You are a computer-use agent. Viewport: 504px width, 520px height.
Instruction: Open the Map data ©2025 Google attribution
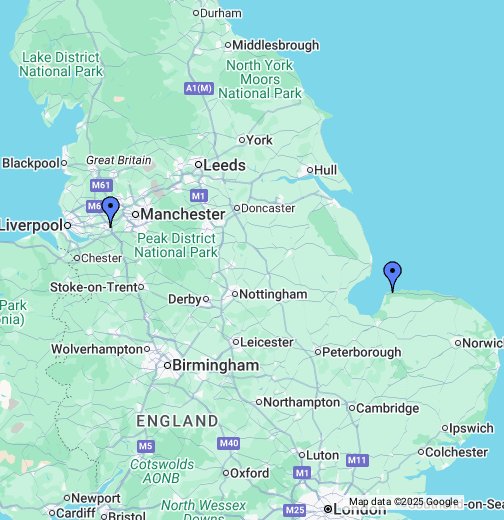[x=404, y=502]
